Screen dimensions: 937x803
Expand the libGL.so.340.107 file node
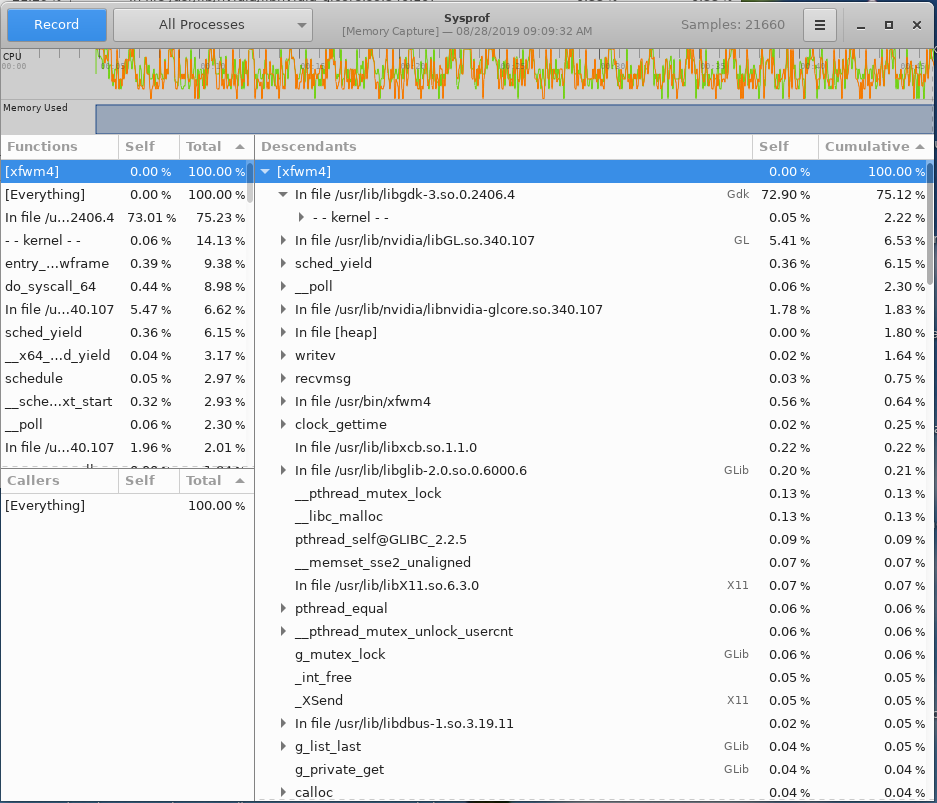coord(284,241)
